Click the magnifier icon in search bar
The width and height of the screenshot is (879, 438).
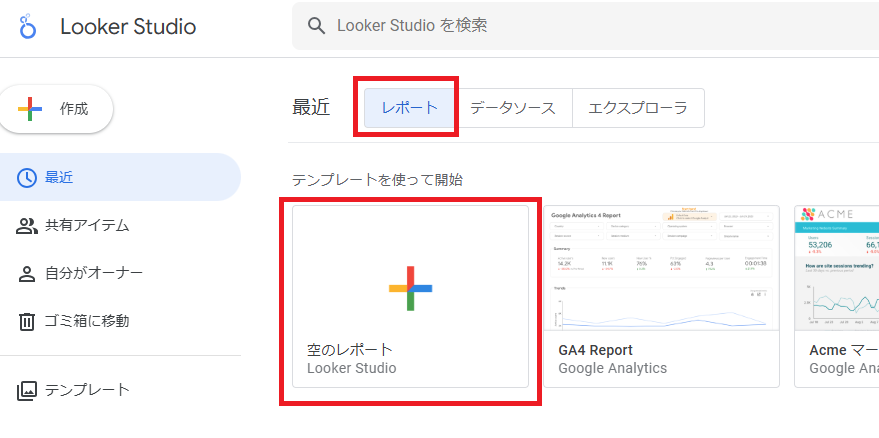[x=317, y=26]
